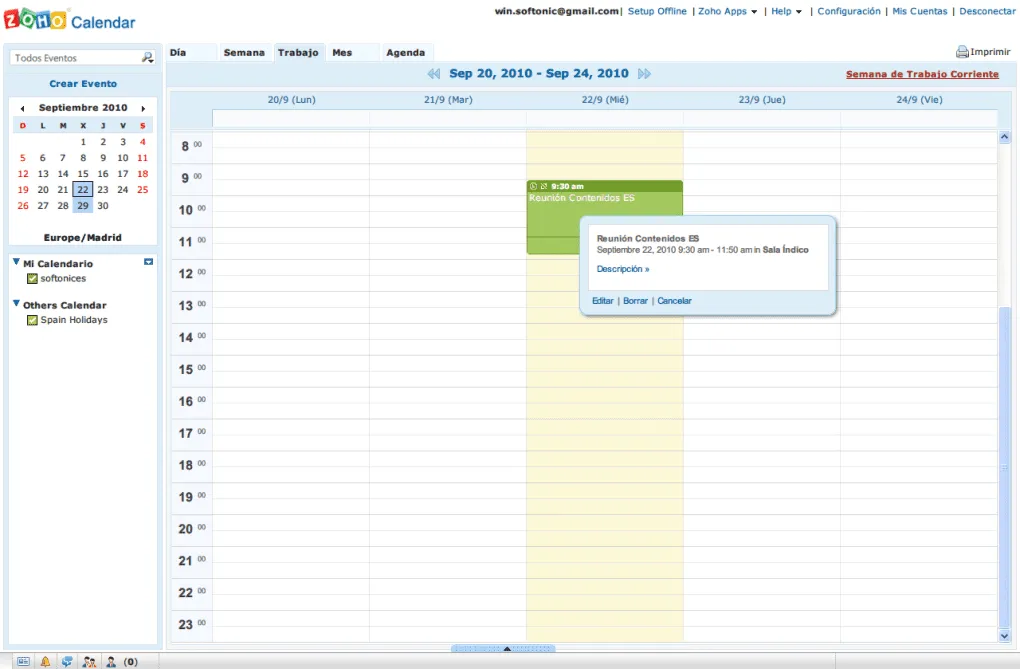Click the Crear Evento button
The image size is (1020, 669).
point(82,83)
